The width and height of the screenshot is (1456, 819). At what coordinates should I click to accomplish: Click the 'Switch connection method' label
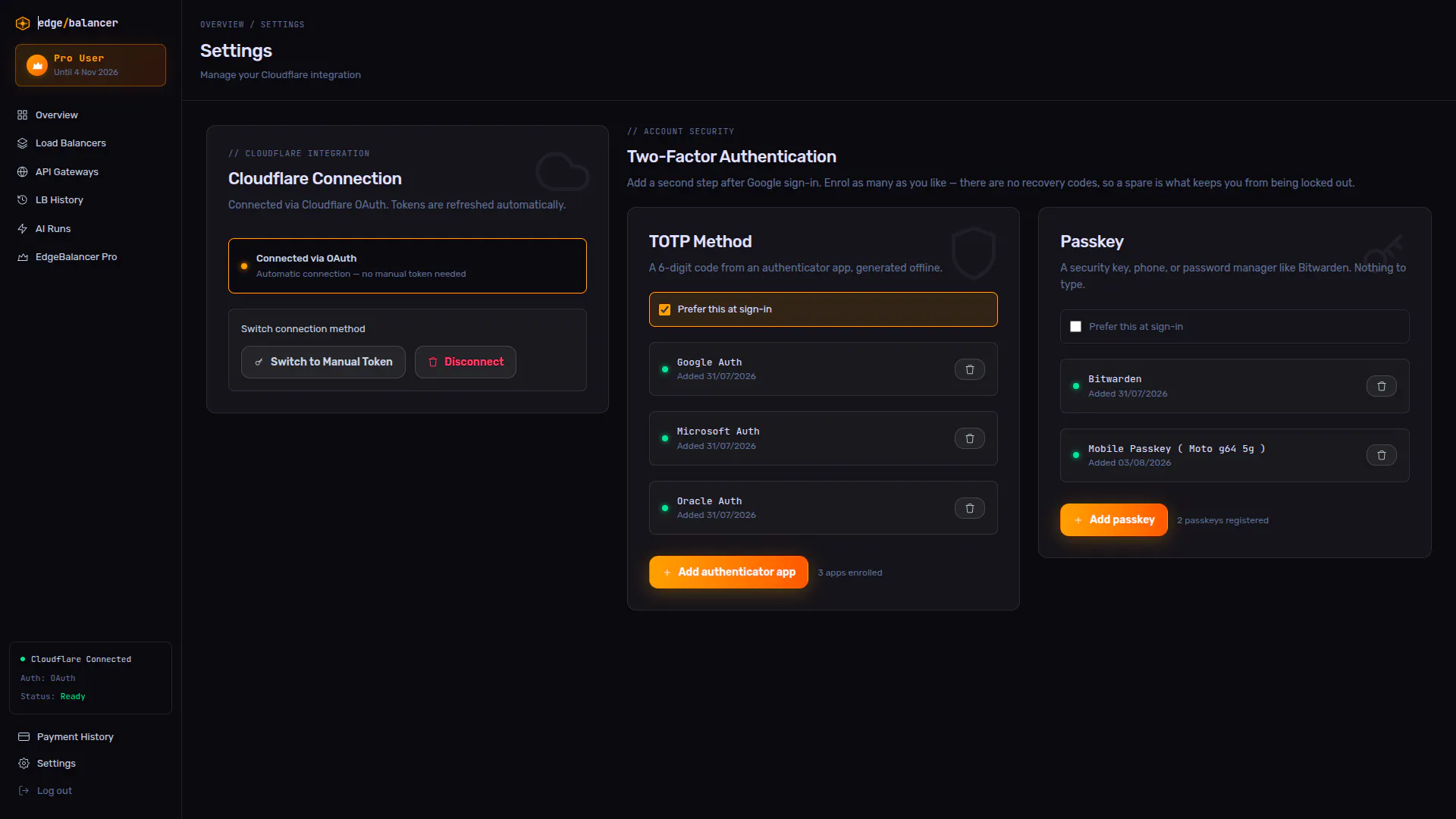tap(303, 329)
